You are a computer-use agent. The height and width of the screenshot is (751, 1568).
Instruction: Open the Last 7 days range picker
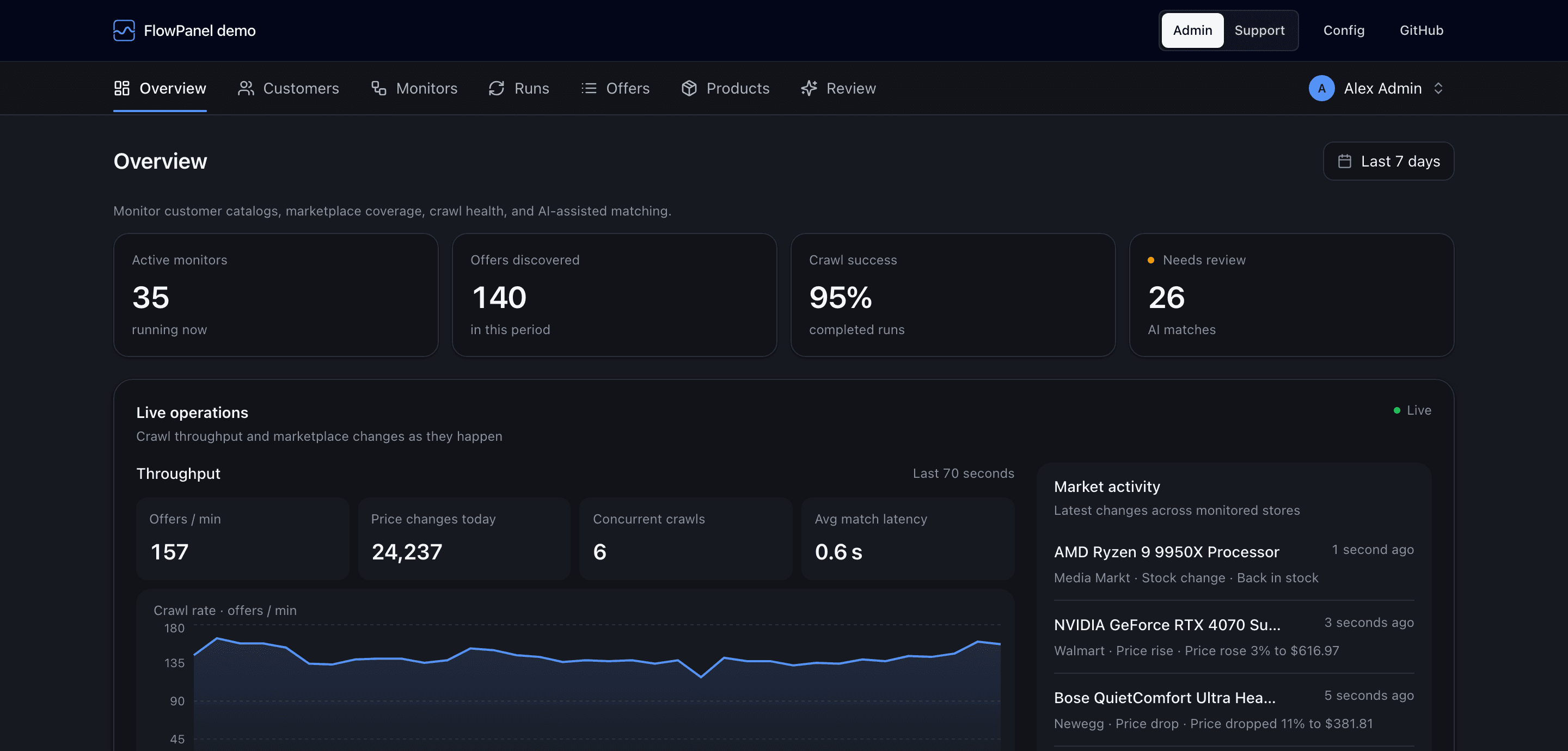(x=1388, y=161)
